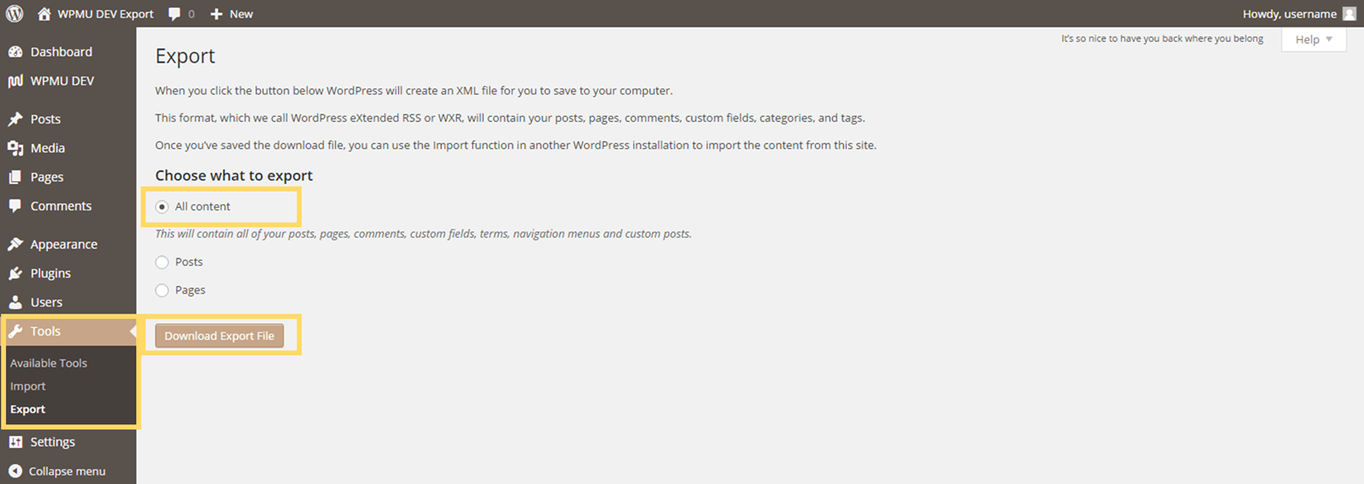1364x484 pixels.
Task: Visit the WPMU DEV Export site link
Action: pos(105,14)
